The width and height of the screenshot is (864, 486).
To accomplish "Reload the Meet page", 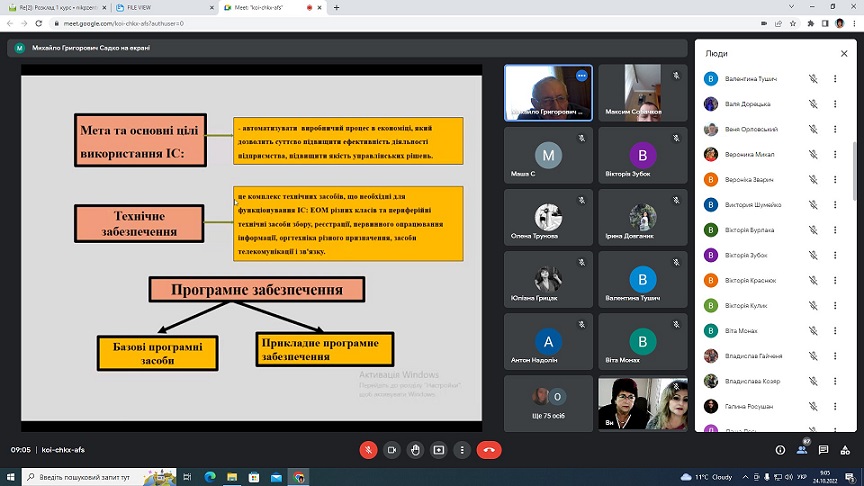I will [39, 23].
